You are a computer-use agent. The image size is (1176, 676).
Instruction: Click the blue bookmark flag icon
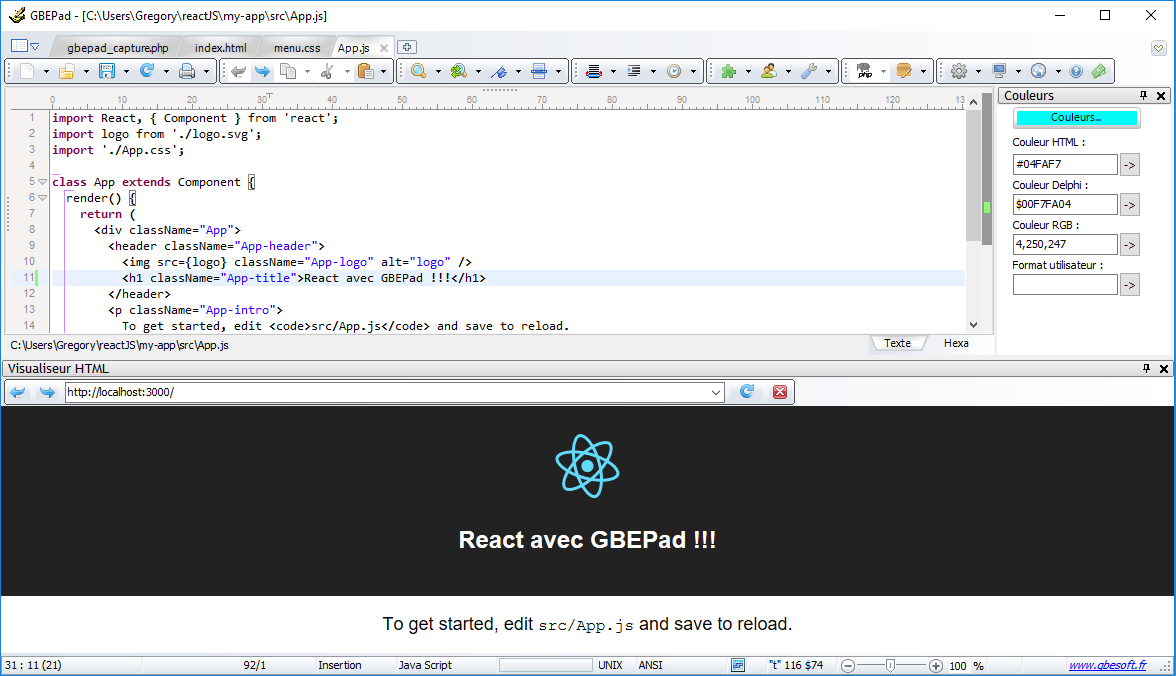499,71
